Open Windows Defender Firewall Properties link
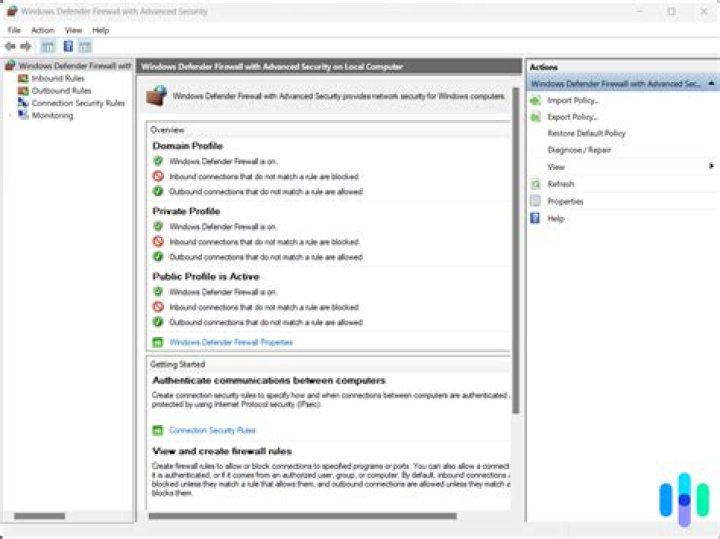720x539 pixels. pyautogui.click(x=231, y=342)
